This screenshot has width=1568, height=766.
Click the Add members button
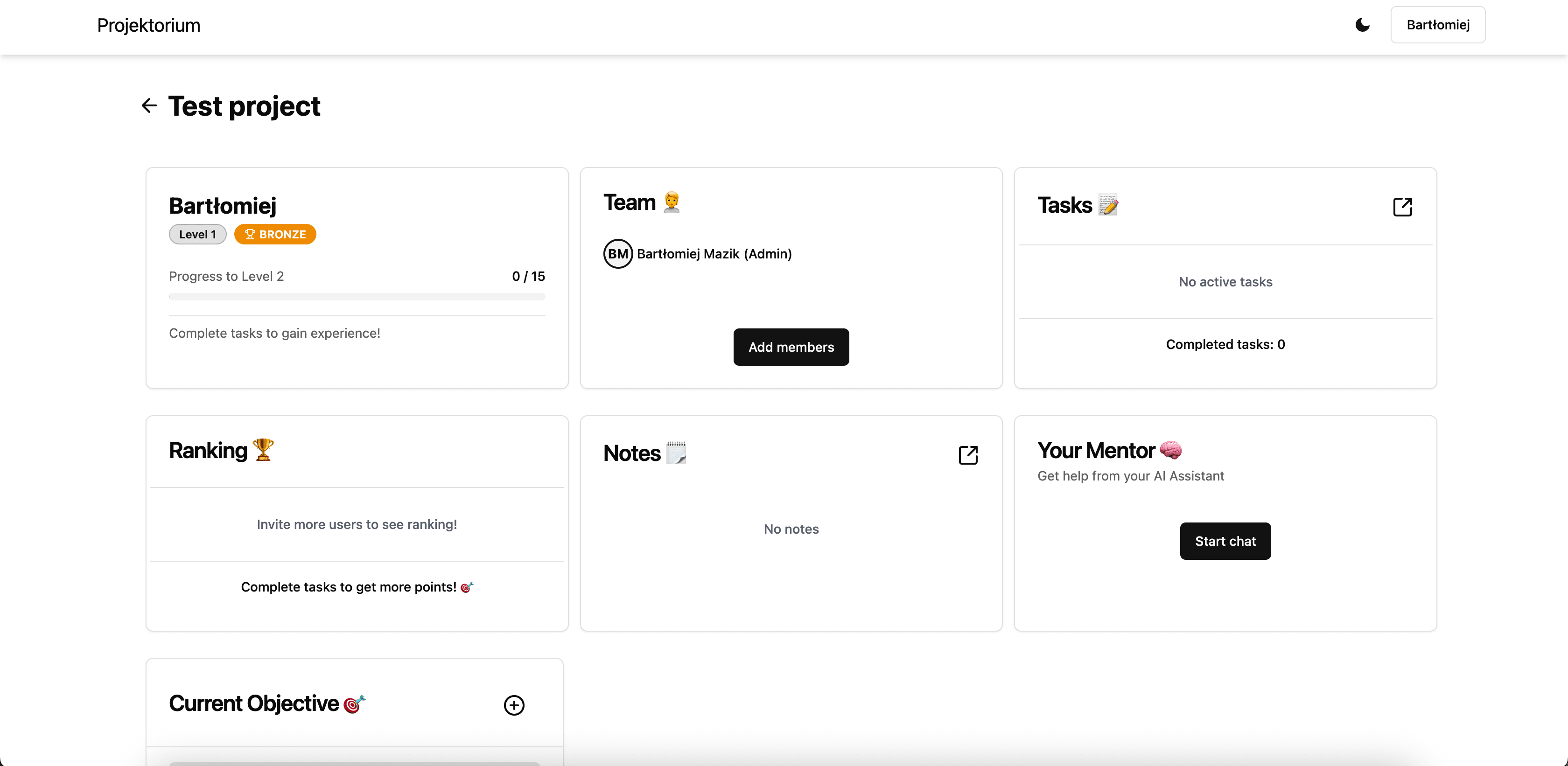click(x=791, y=348)
